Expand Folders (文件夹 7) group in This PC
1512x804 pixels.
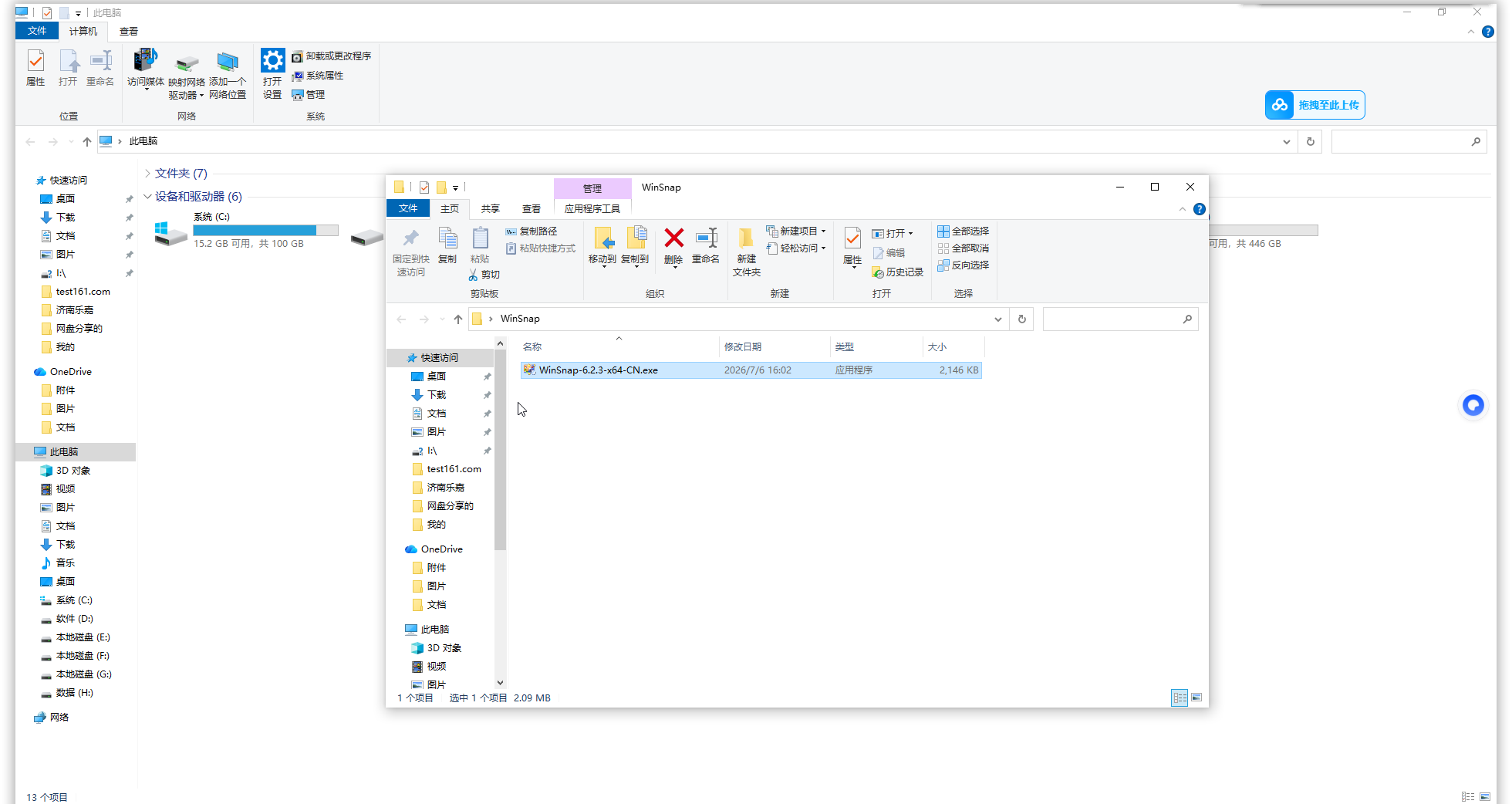pyautogui.click(x=147, y=174)
